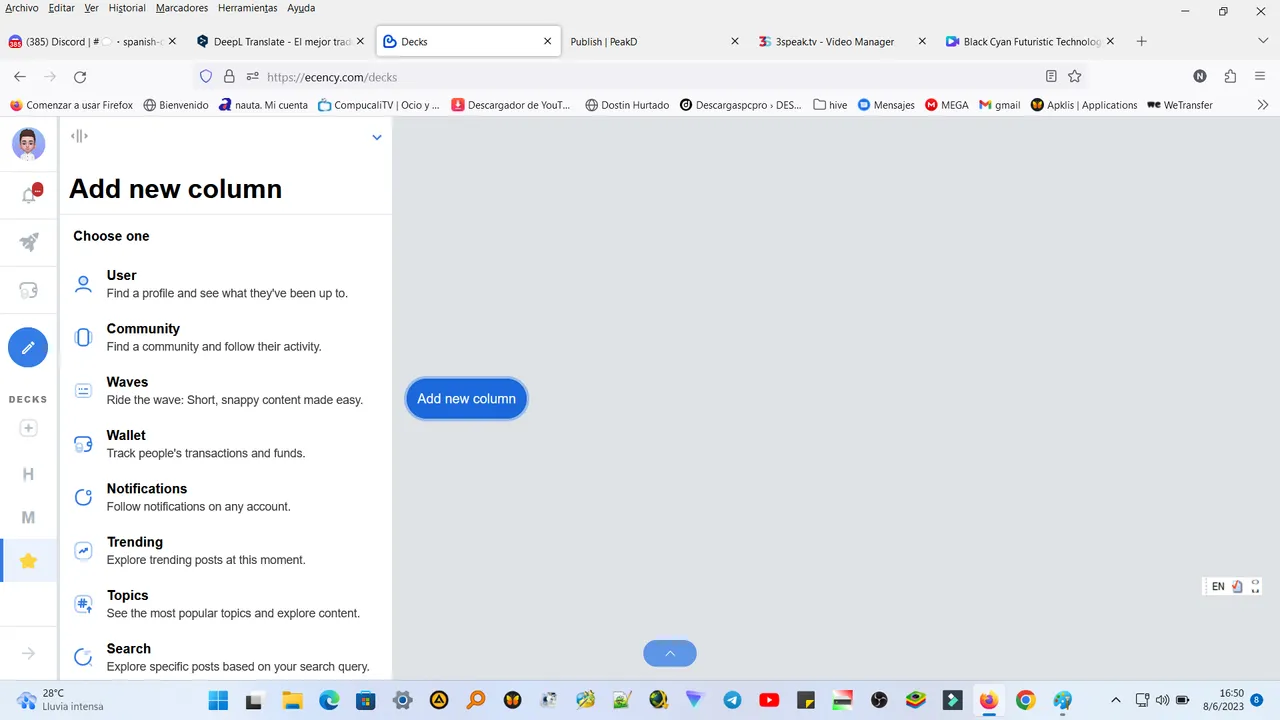Open a new browser tab
The height and width of the screenshot is (720, 1280).
(1142, 42)
